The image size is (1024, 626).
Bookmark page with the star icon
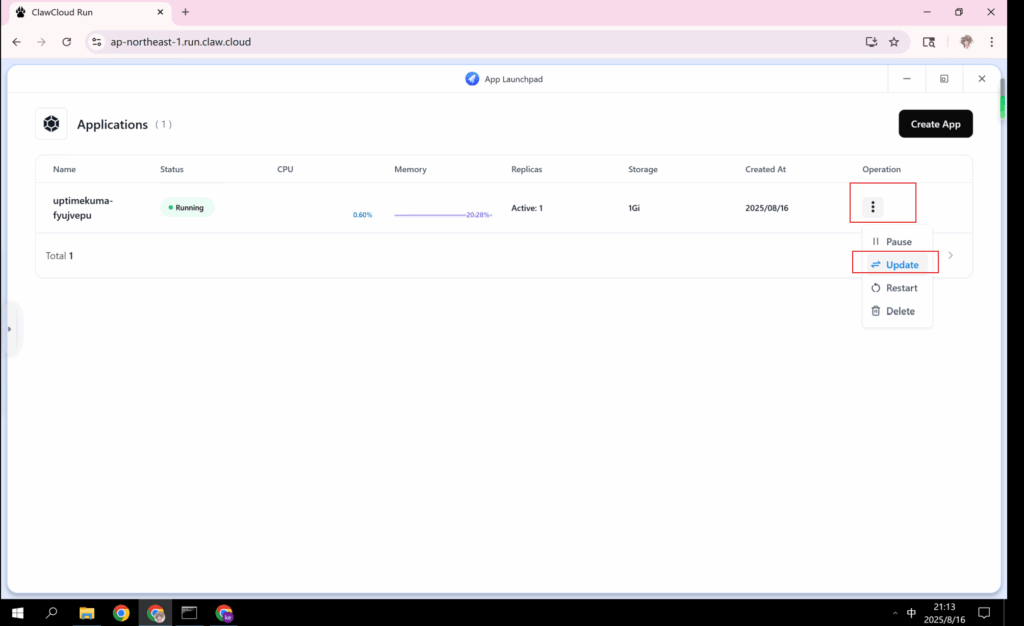(894, 42)
